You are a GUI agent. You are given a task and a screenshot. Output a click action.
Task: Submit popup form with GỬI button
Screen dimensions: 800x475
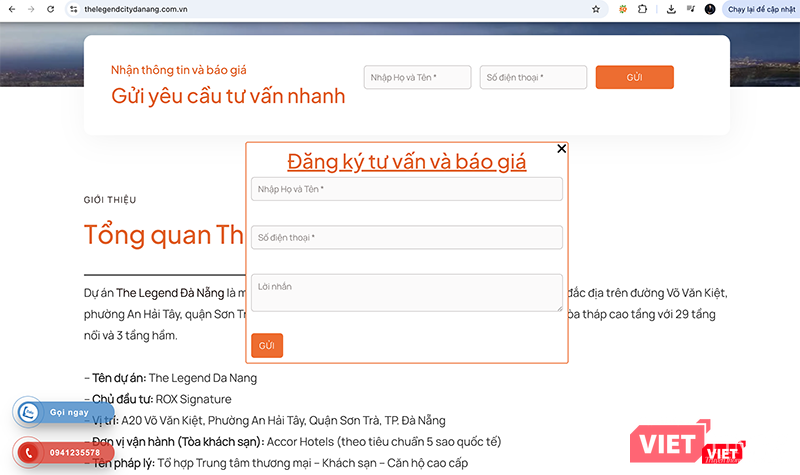pyautogui.click(x=267, y=345)
